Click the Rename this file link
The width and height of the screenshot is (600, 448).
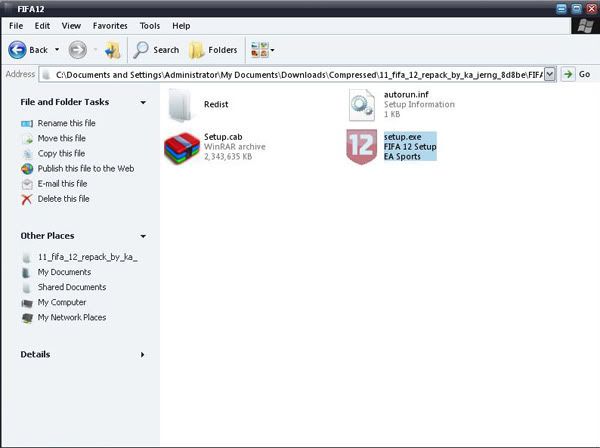pyautogui.click(x=67, y=123)
